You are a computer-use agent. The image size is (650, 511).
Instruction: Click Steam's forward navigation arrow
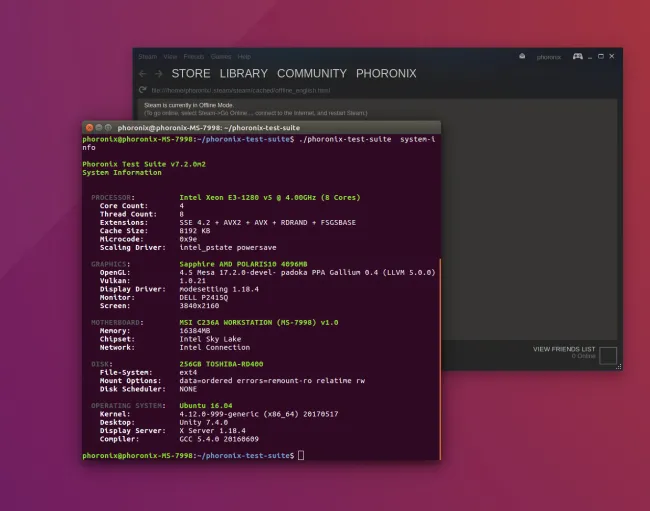[158, 74]
